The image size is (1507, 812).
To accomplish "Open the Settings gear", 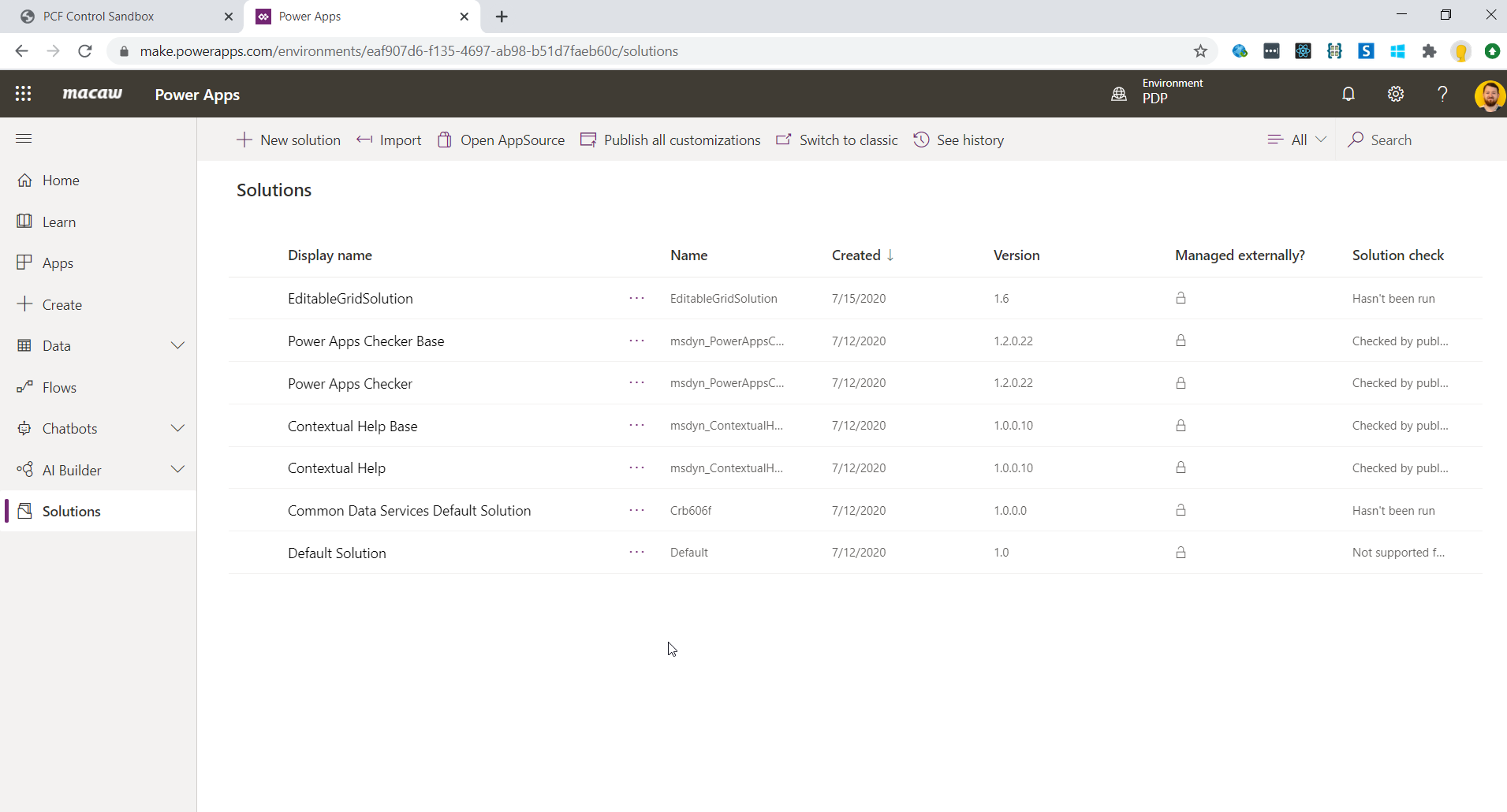I will point(1396,94).
